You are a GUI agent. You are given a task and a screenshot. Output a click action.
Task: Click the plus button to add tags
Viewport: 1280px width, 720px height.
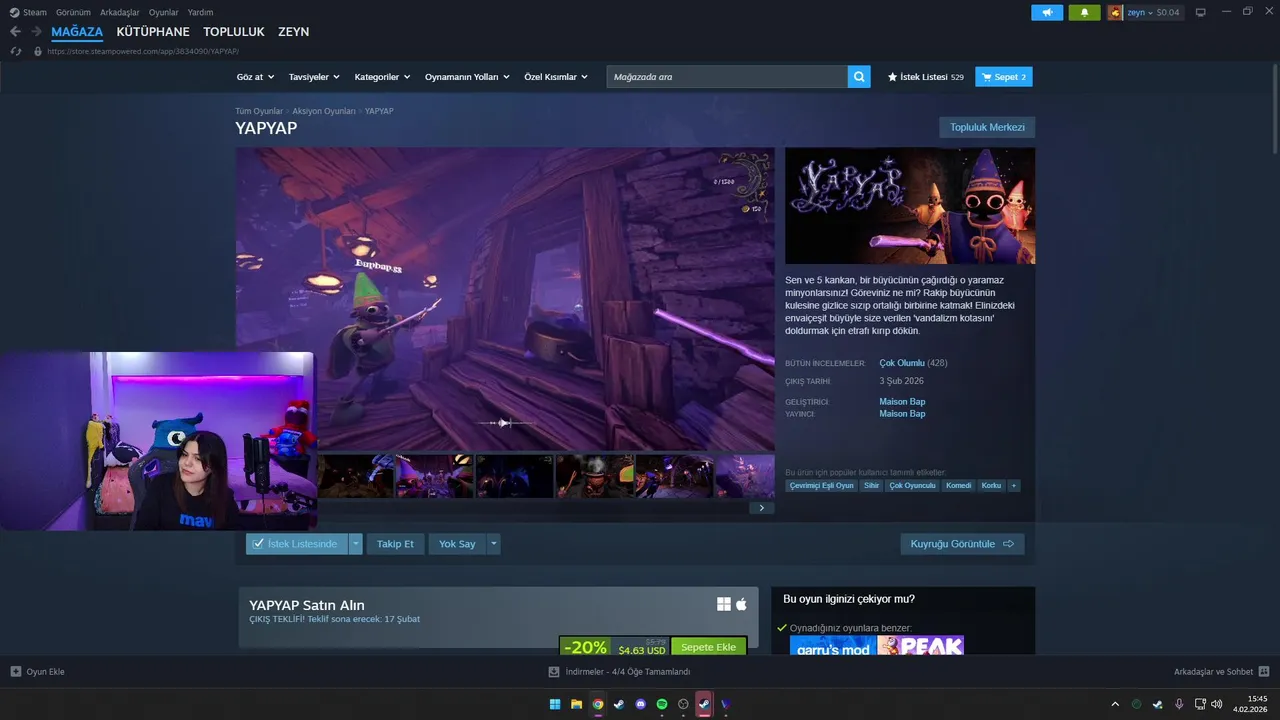coord(1014,486)
